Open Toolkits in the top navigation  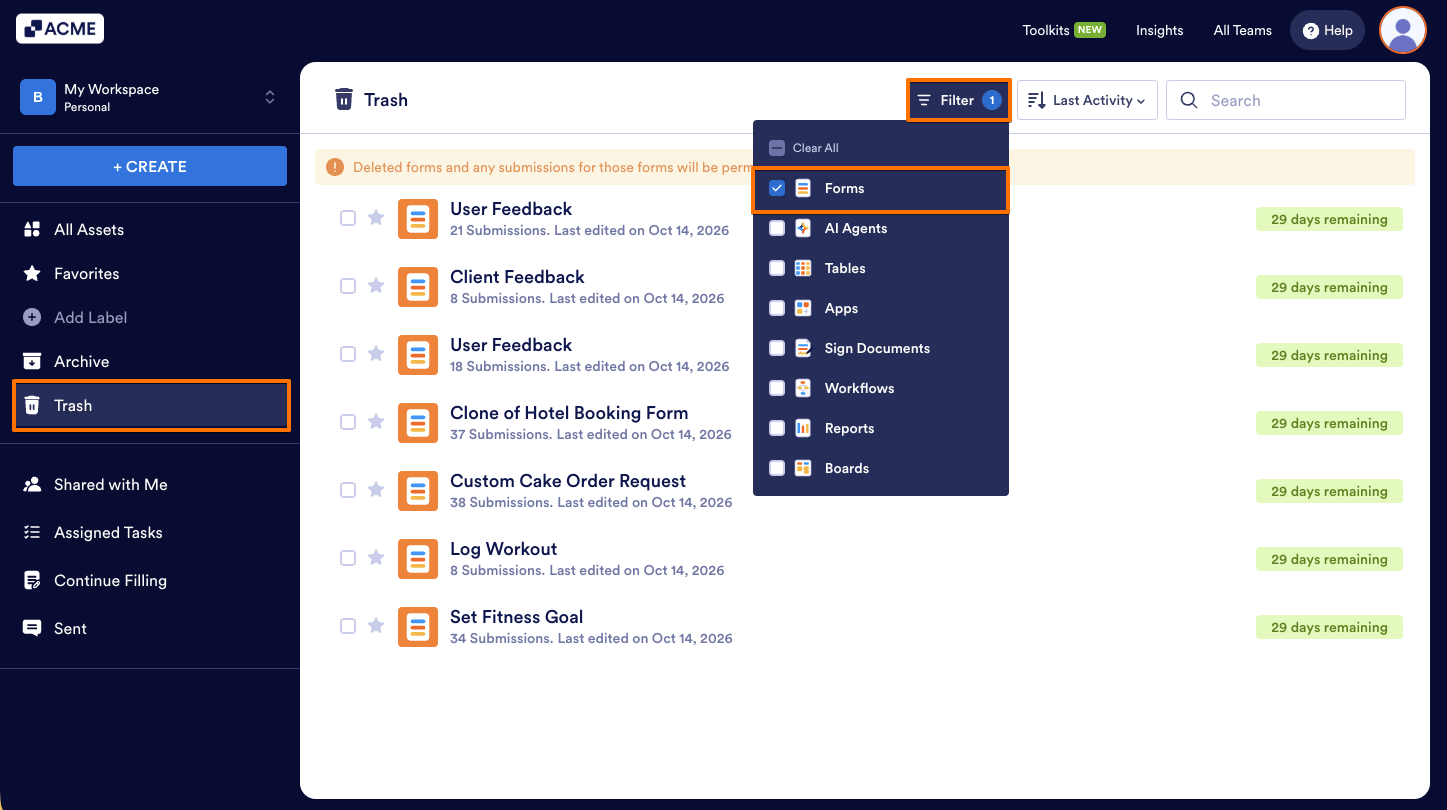pos(1063,30)
